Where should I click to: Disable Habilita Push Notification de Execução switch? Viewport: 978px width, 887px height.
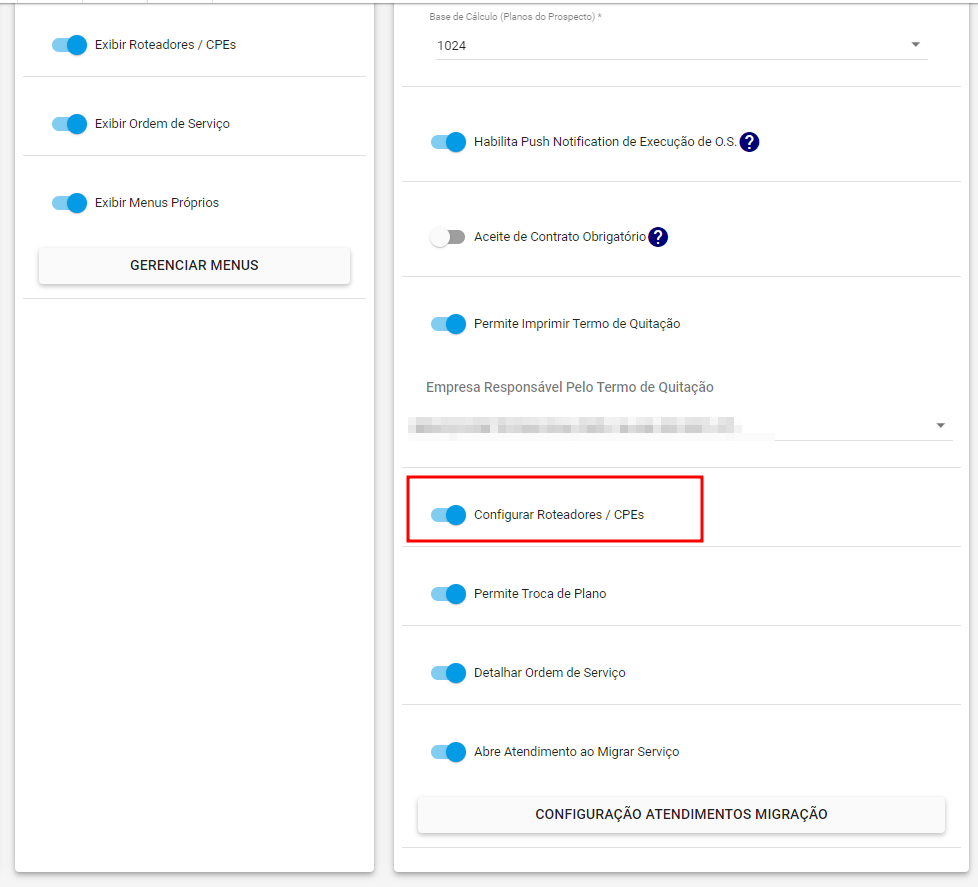click(x=448, y=142)
